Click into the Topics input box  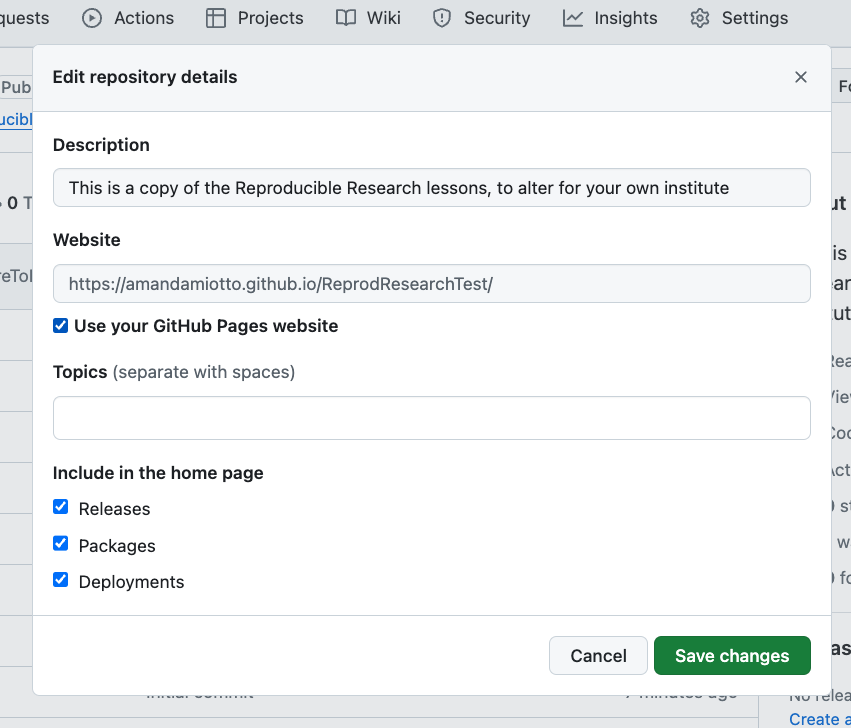coord(431,418)
